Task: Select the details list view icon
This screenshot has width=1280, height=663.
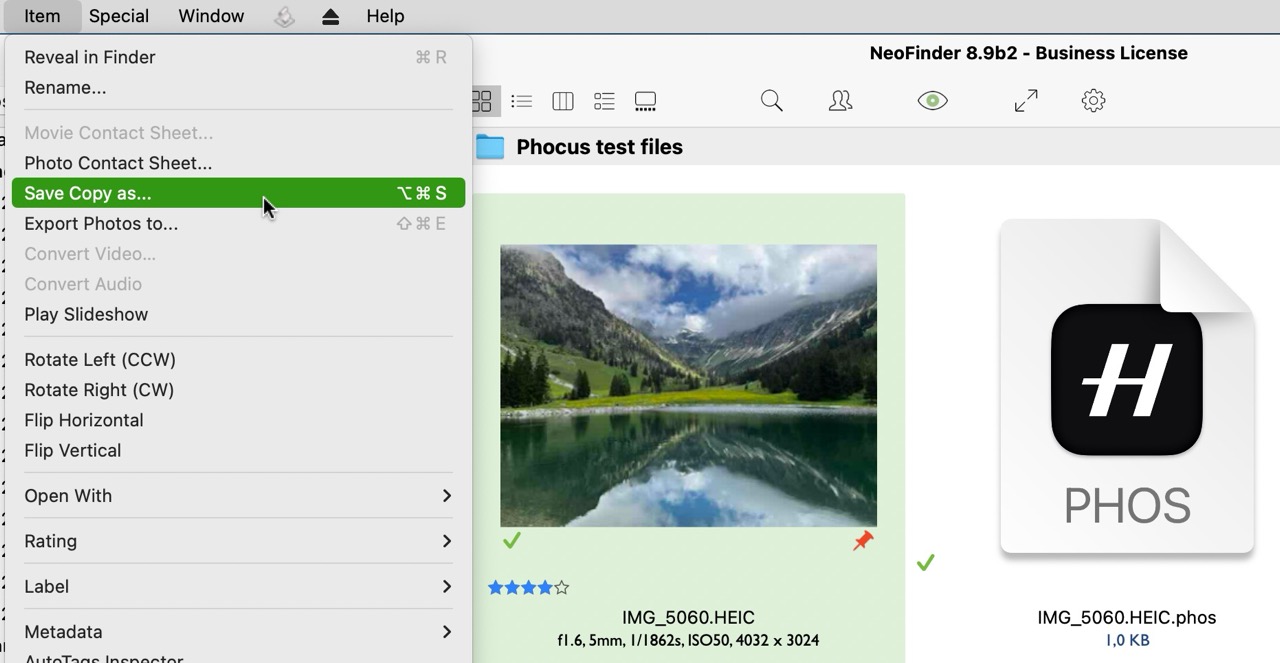Action: coord(604,101)
